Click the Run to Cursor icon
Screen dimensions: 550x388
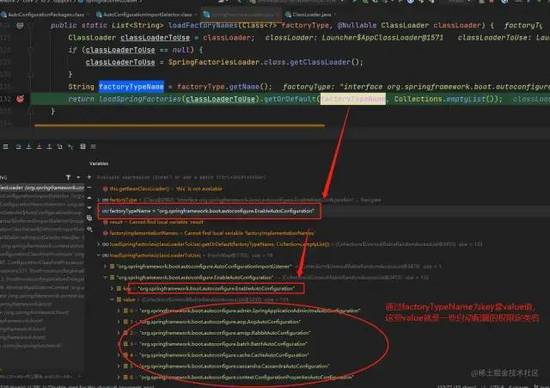point(71,147)
